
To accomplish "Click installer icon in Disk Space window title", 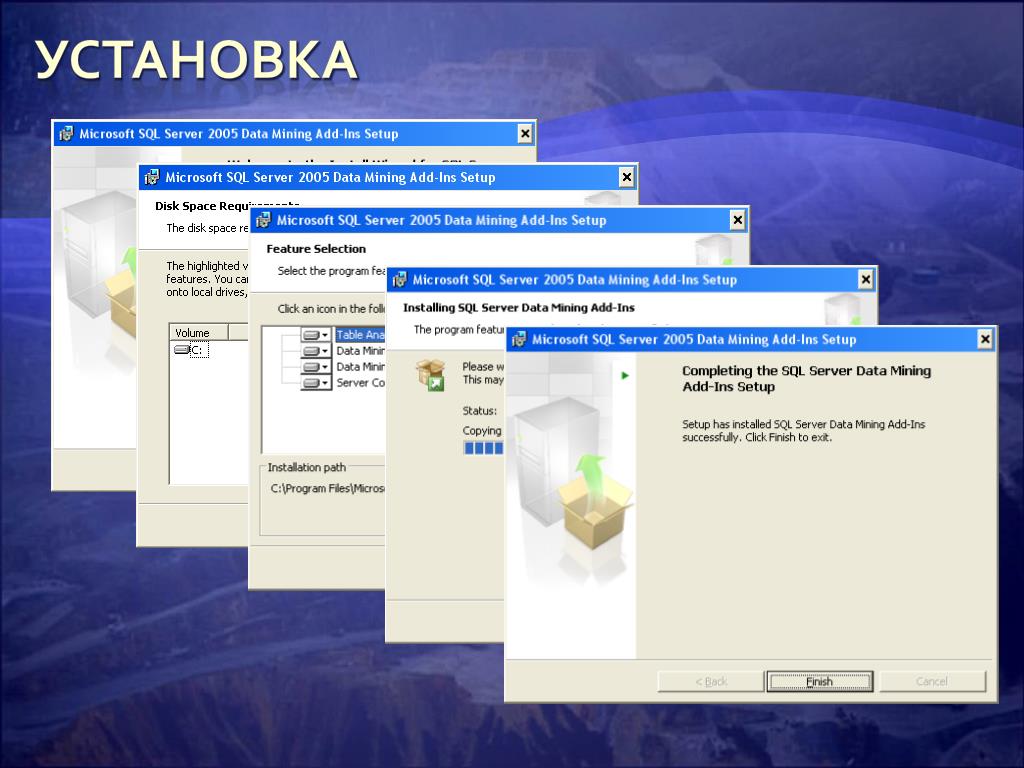I will [x=152, y=177].
